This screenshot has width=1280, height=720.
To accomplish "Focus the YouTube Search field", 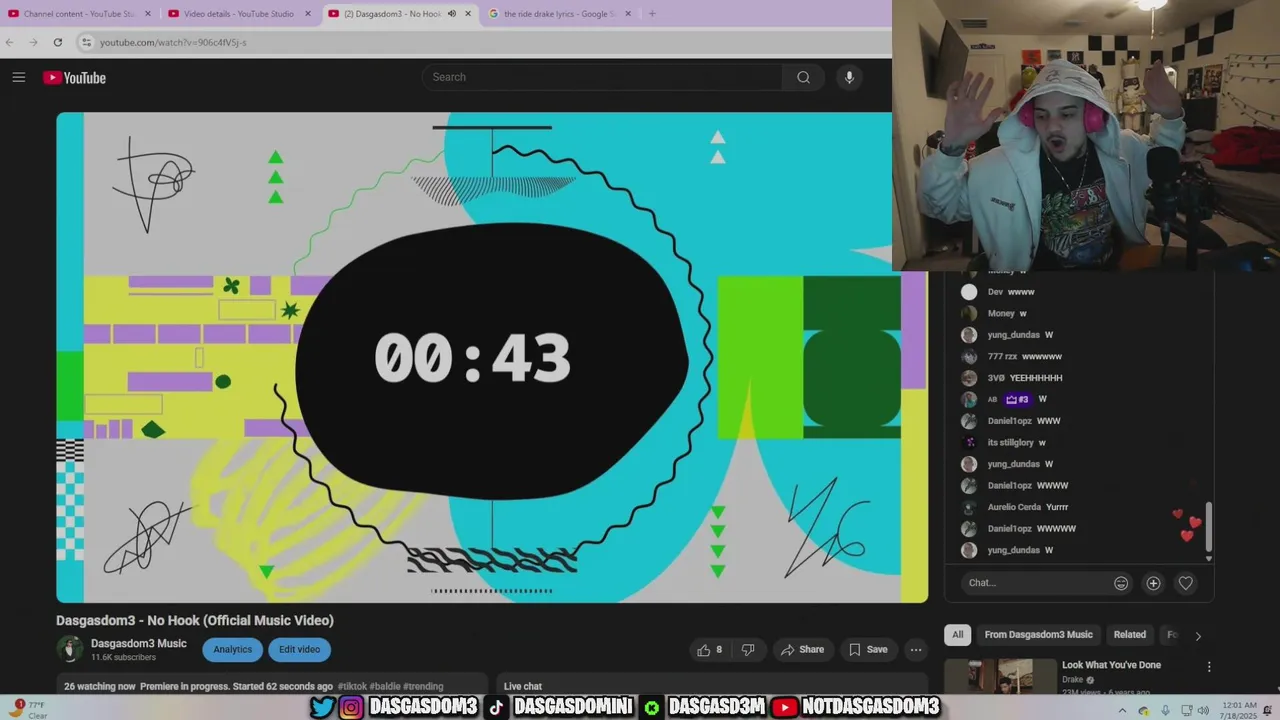I will pyautogui.click(x=603, y=77).
